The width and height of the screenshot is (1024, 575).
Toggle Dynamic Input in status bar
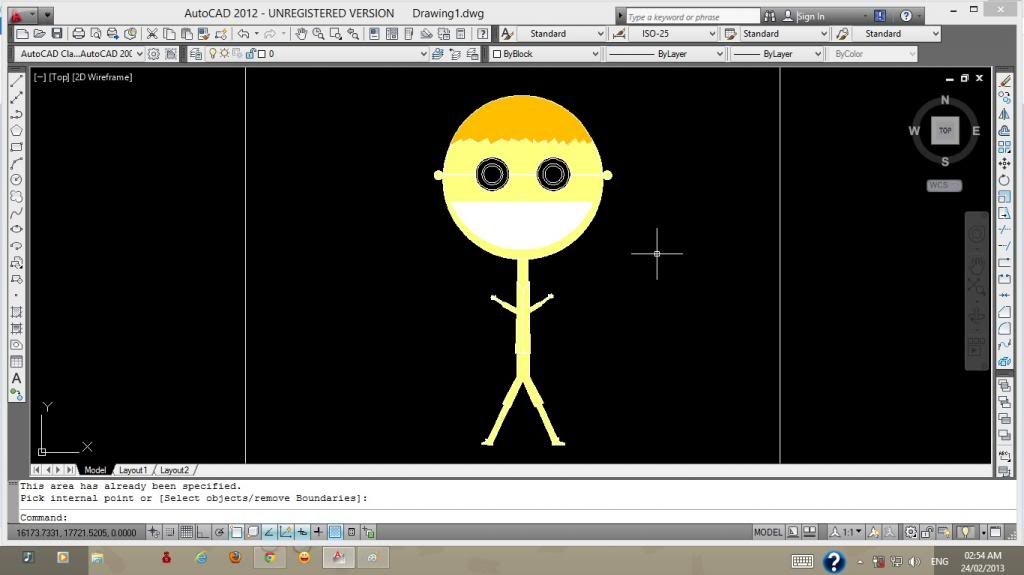point(302,533)
